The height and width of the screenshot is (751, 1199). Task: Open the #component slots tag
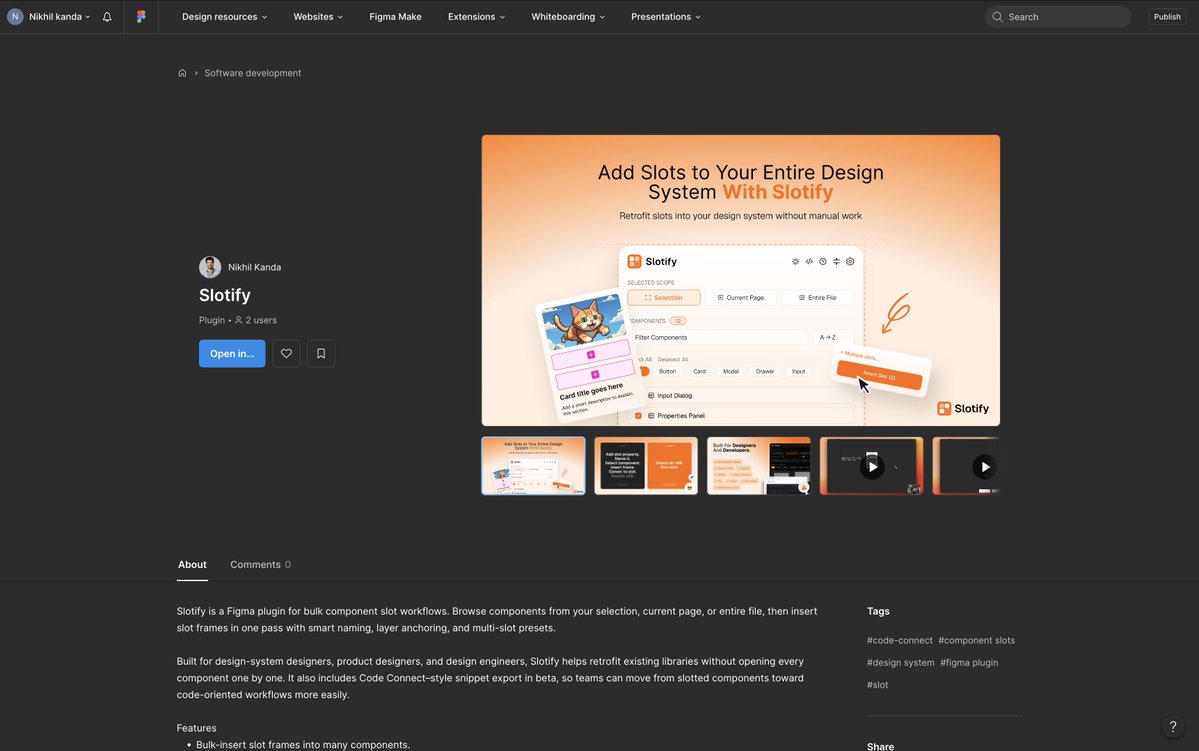tap(976, 641)
